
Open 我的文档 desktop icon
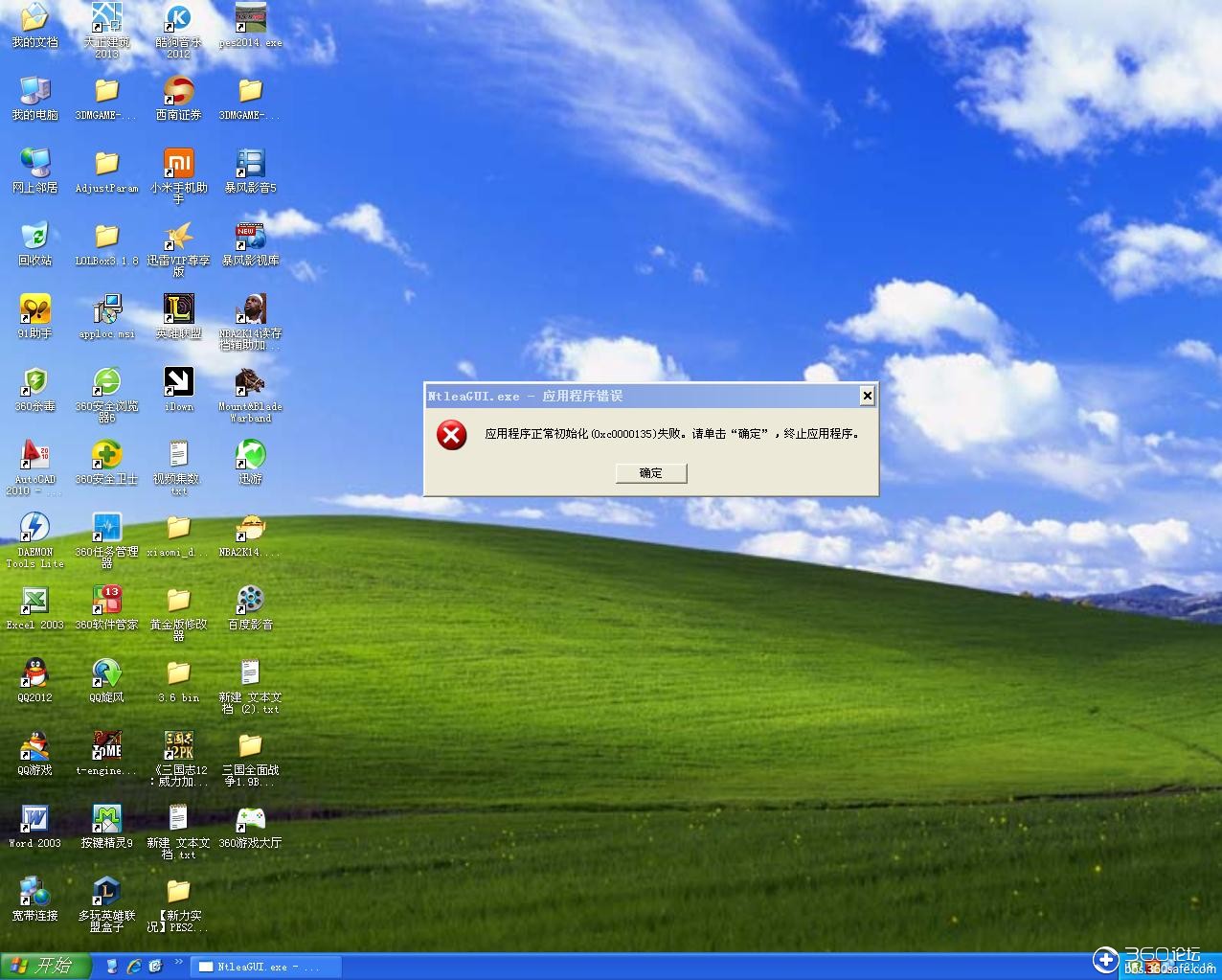point(34,25)
